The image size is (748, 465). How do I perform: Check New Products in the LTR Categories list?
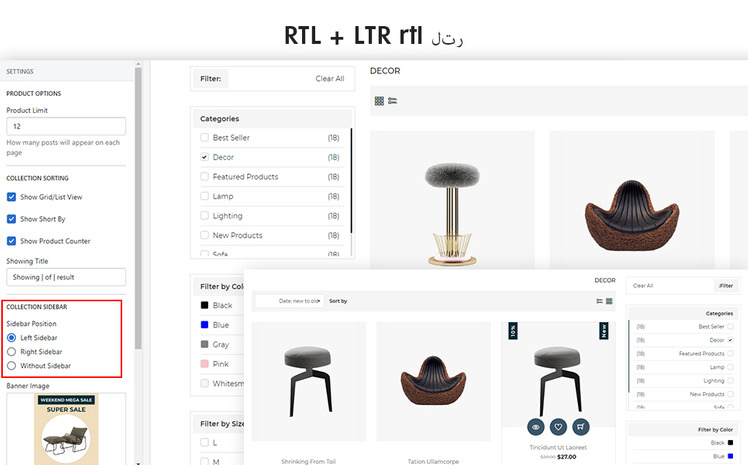point(204,235)
